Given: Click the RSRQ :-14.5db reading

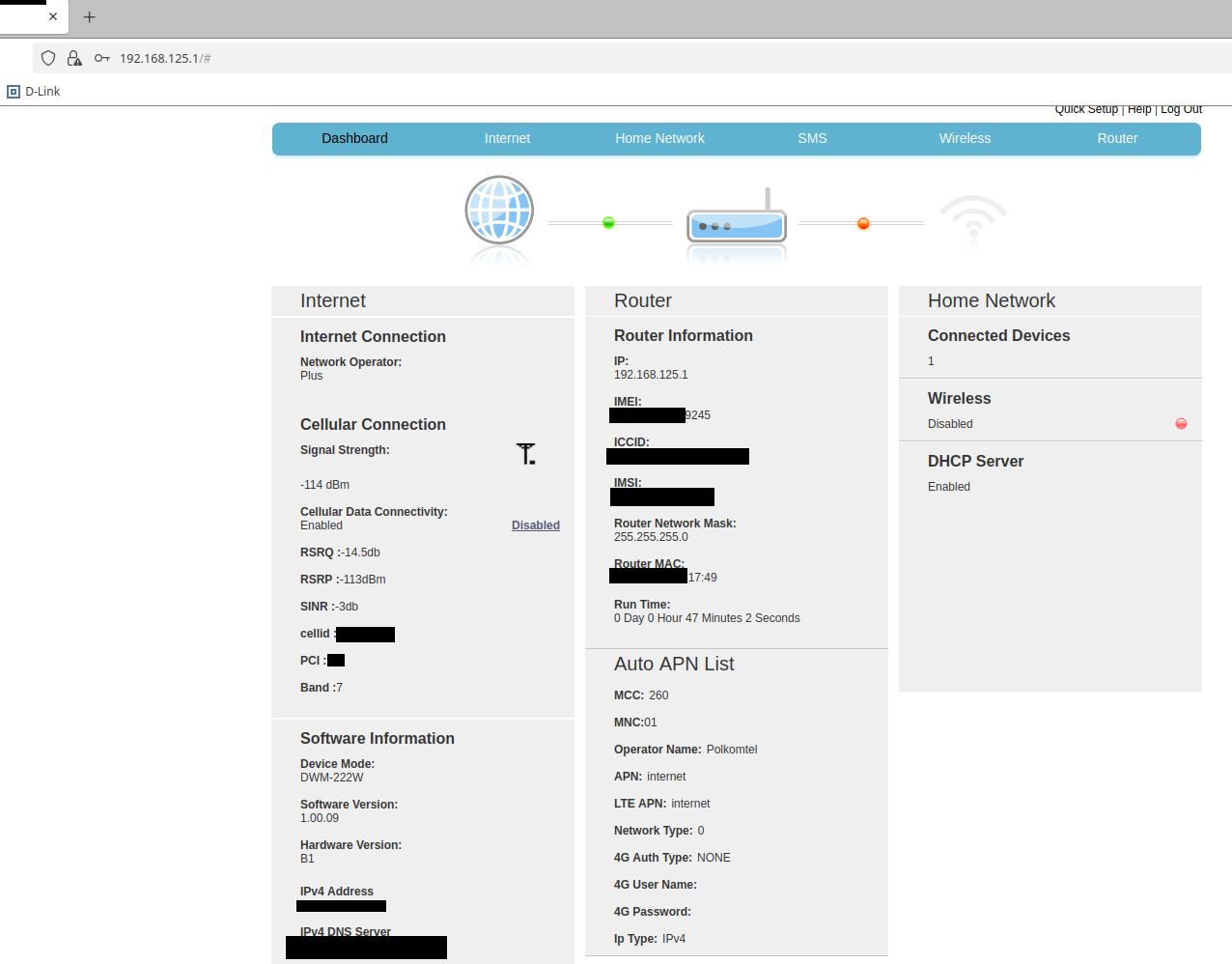Looking at the screenshot, I should coord(340,553).
